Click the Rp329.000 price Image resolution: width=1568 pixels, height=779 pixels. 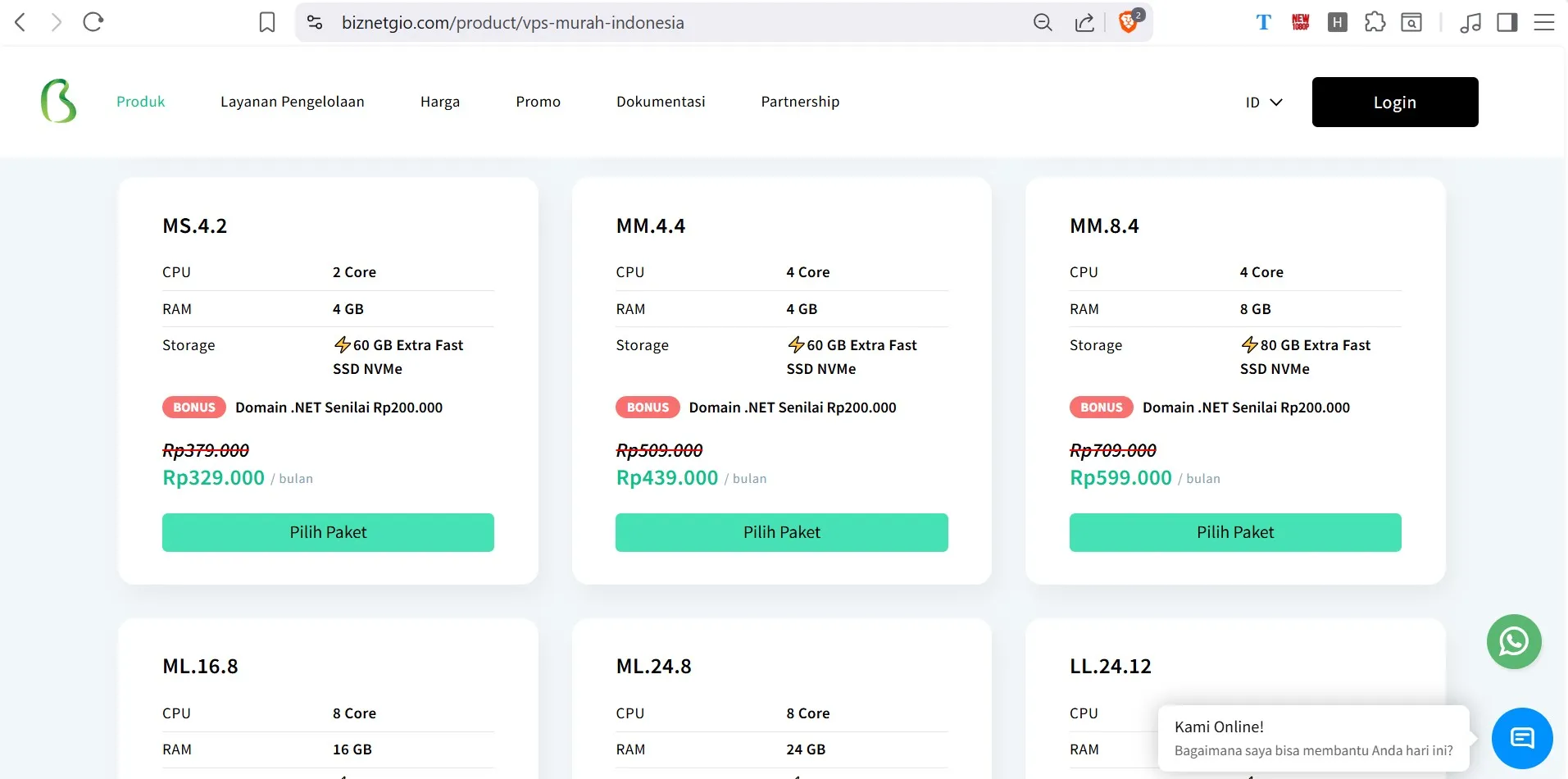[214, 478]
